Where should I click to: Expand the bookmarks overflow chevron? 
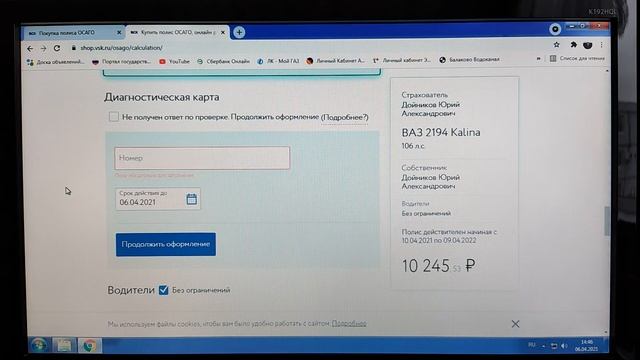coord(538,59)
